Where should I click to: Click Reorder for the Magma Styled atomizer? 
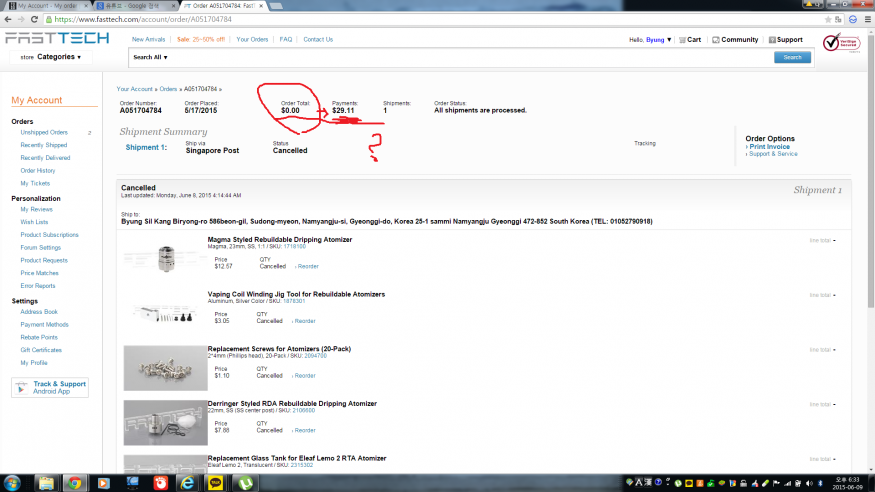307,267
